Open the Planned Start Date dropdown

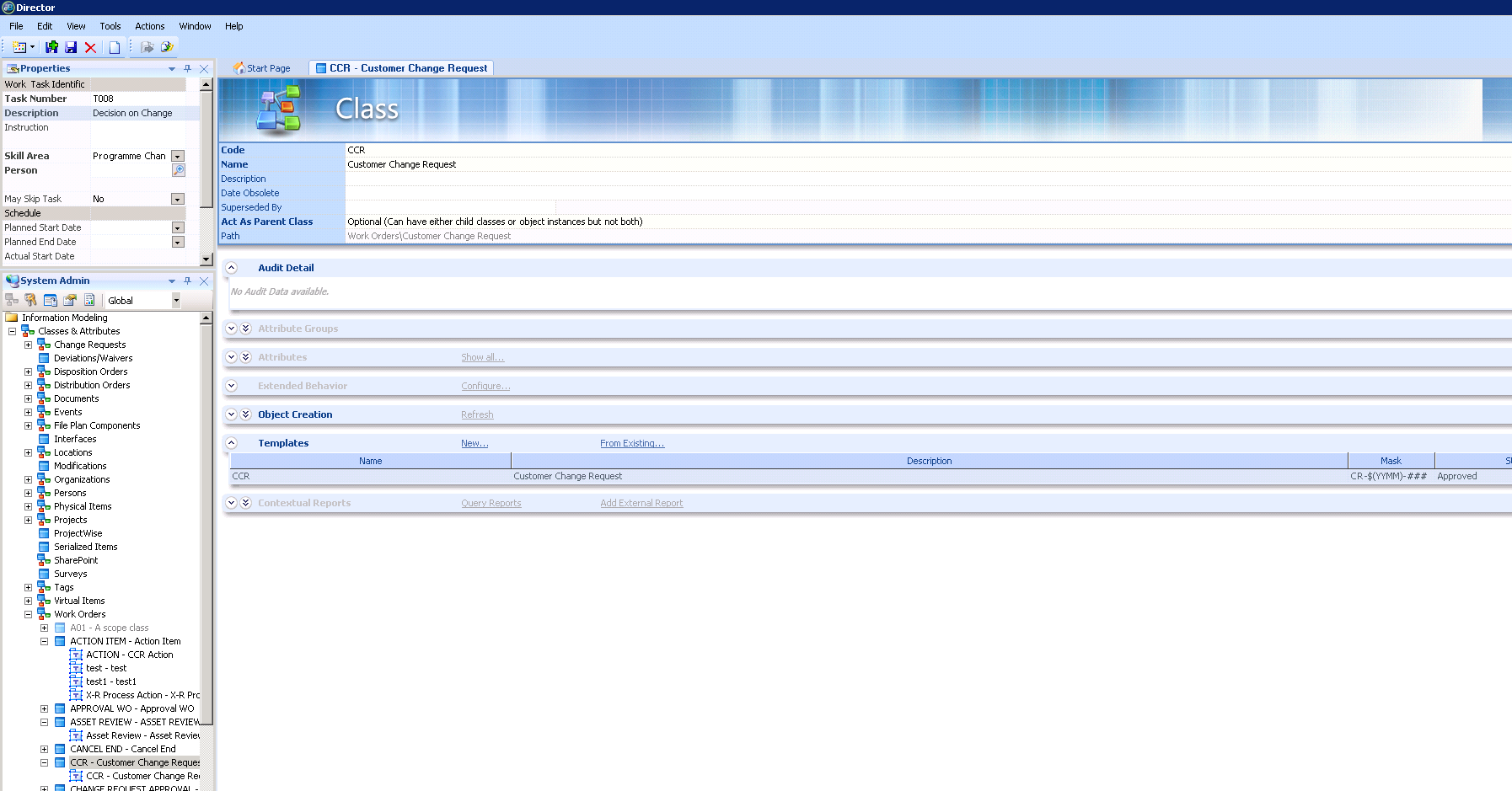point(178,227)
